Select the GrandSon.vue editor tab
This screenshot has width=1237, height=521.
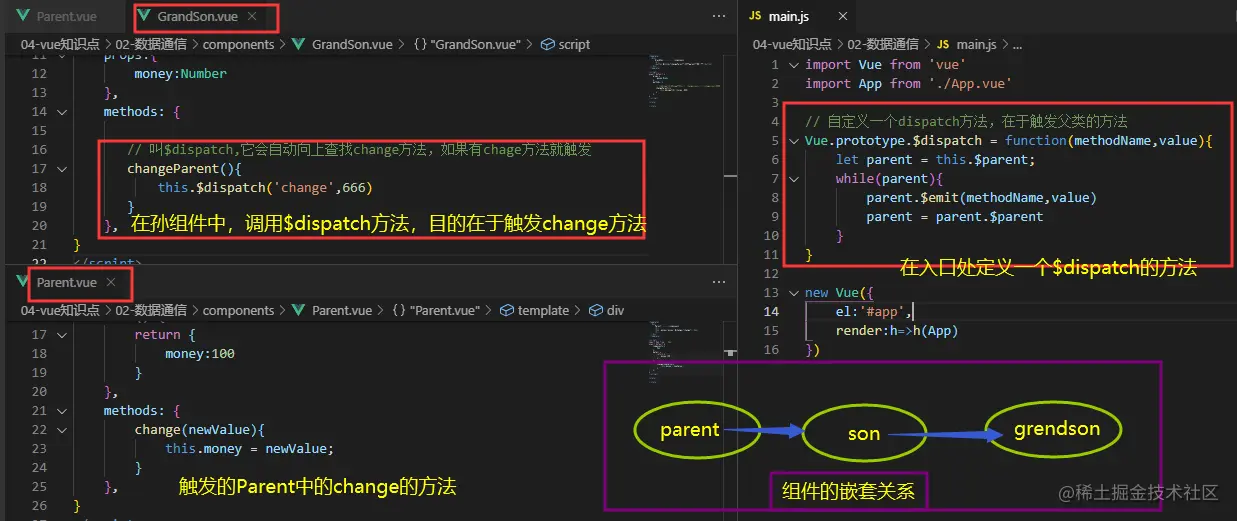pos(196,17)
